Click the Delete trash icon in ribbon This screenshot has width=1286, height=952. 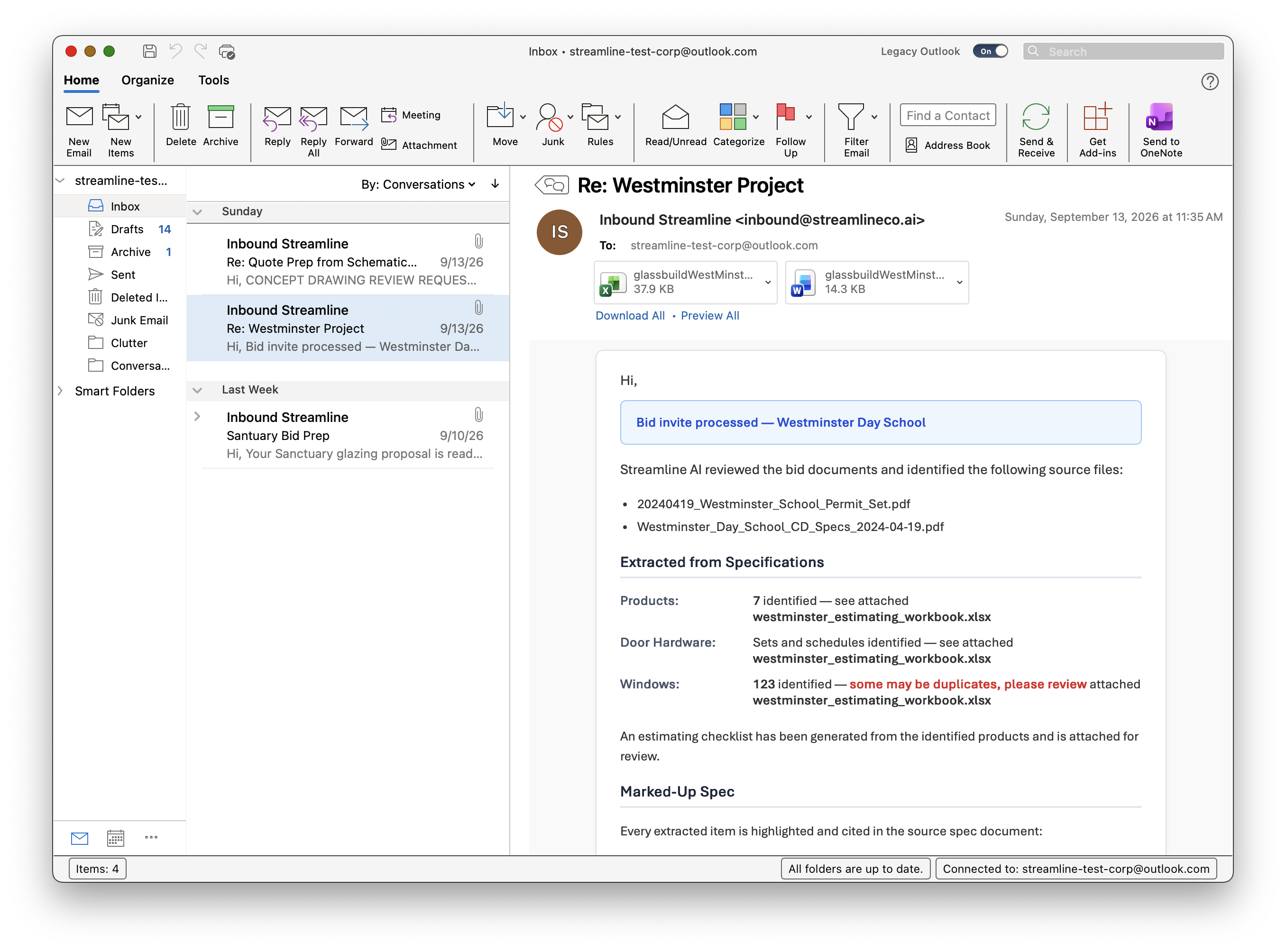(x=180, y=117)
